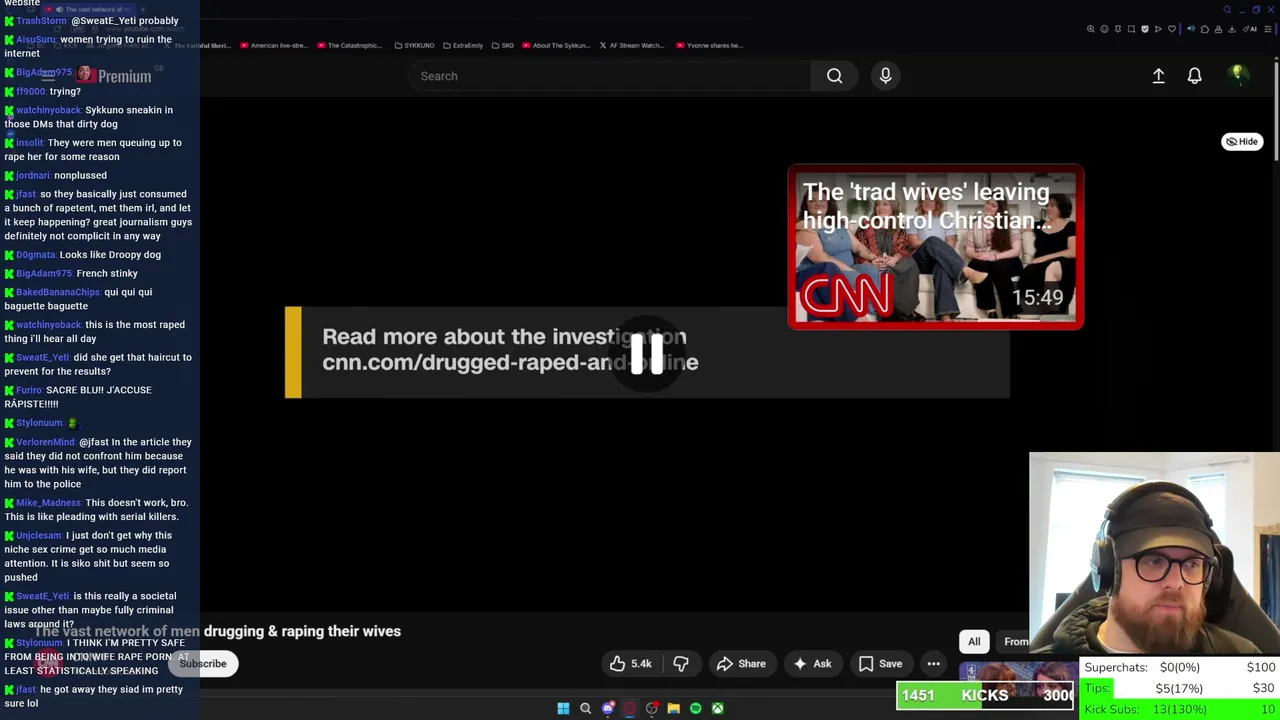Viewport: 1280px width, 720px height.
Task: Click the Kick Subs 13(130%) goal bar
Action: (1180, 709)
